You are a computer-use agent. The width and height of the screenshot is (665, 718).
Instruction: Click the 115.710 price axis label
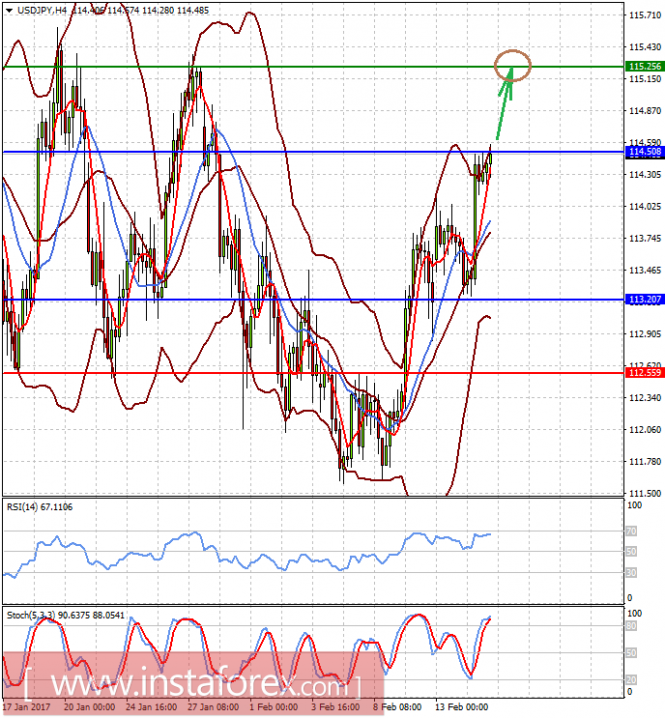[645, 15]
